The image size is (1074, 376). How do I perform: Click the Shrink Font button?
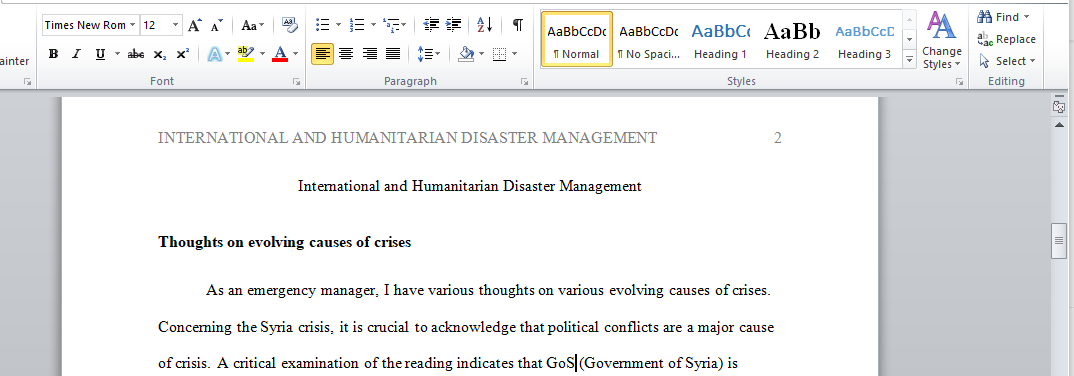(x=216, y=26)
